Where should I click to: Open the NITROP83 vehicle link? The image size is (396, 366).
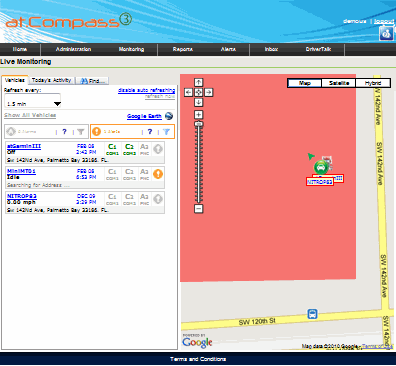22,196
